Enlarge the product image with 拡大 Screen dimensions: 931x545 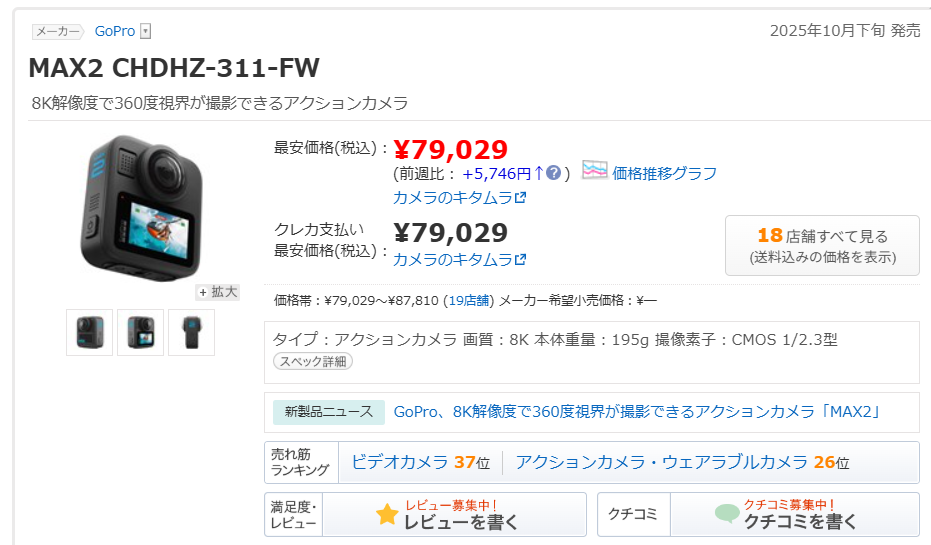(218, 292)
